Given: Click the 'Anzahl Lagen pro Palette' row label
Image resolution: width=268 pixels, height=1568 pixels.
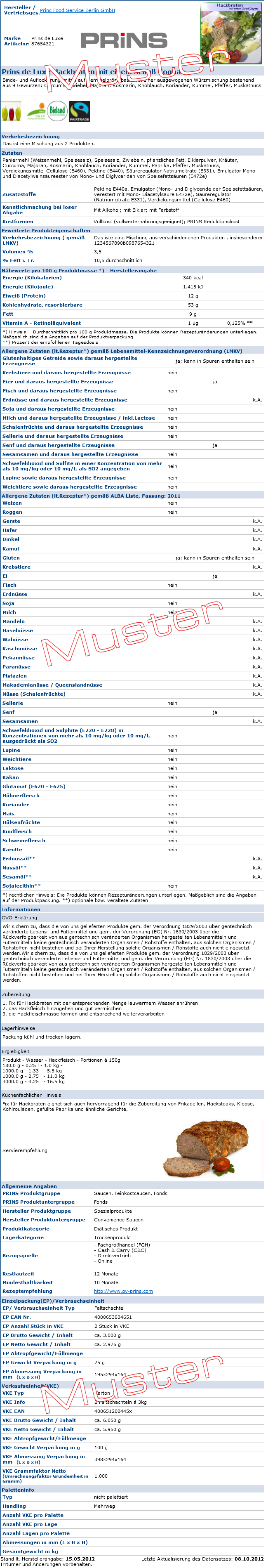Looking at the screenshot, I should tap(36, 1533).
